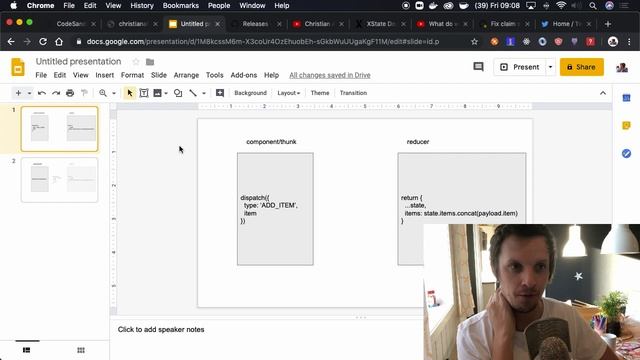The image size is (640, 360).
Task: Click the zoom magnifier tool
Action: click(103, 93)
